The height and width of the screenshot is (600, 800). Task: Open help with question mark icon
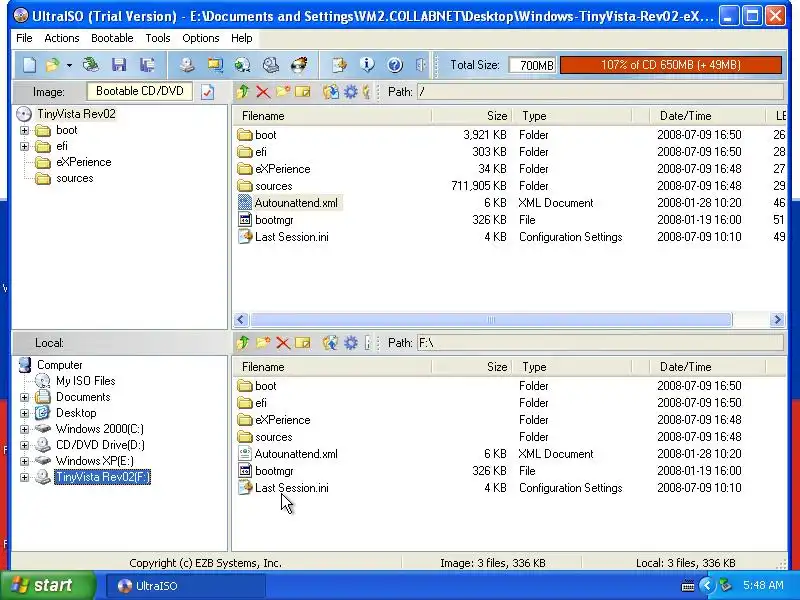(x=394, y=65)
